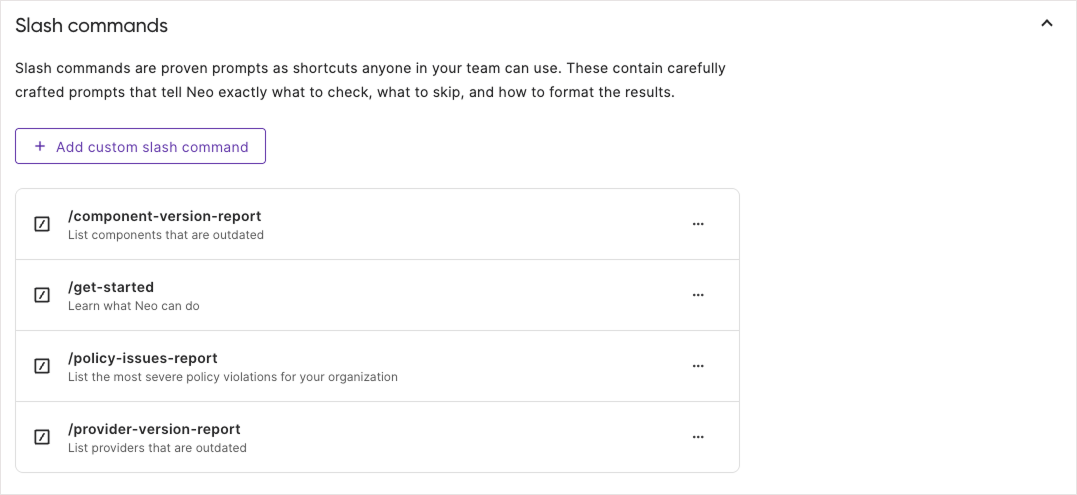Screen dimensions: 1077x495
Task: Open the /get-started command
Action: (111, 287)
